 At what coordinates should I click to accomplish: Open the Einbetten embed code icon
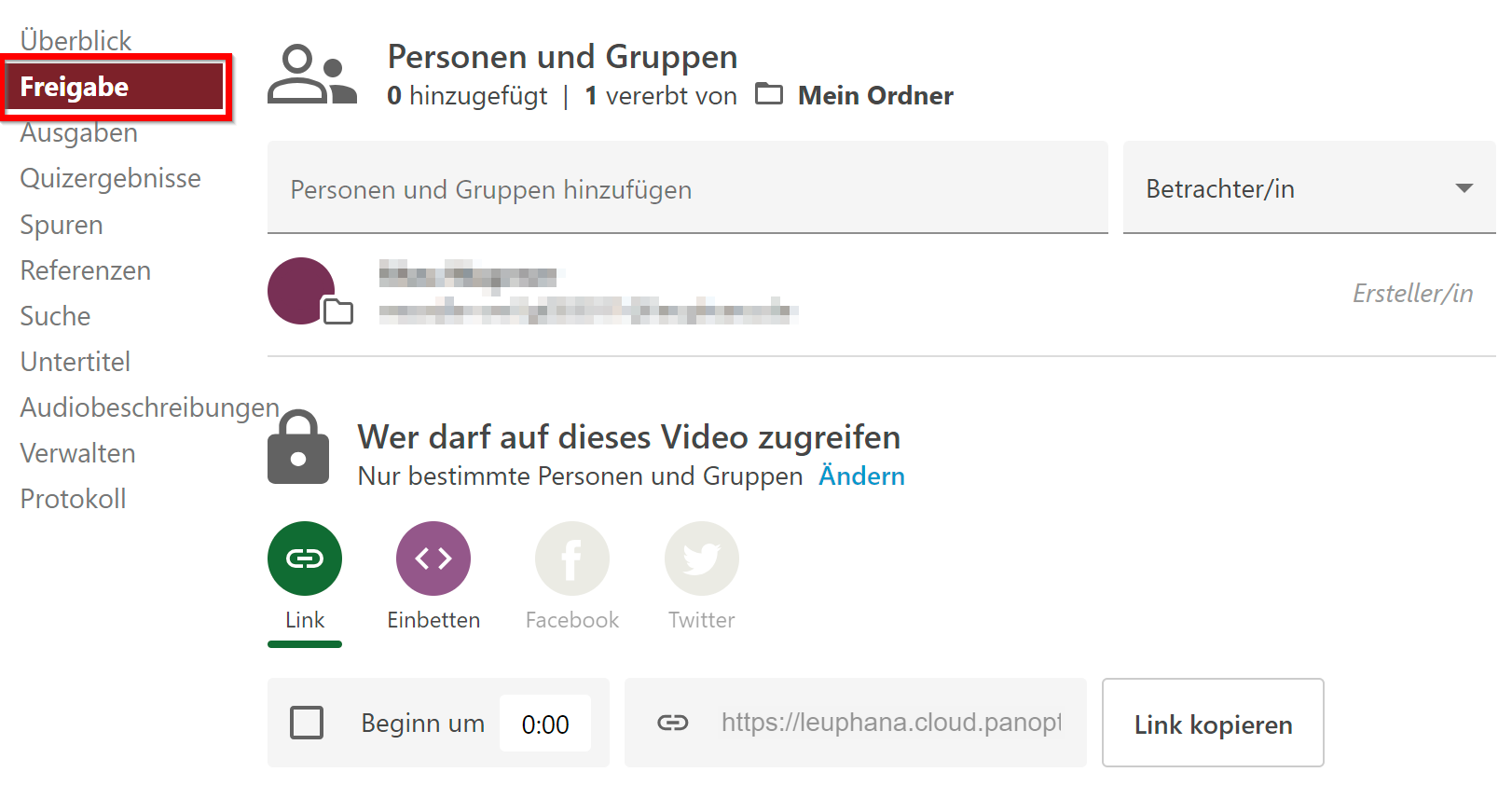point(433,558)
